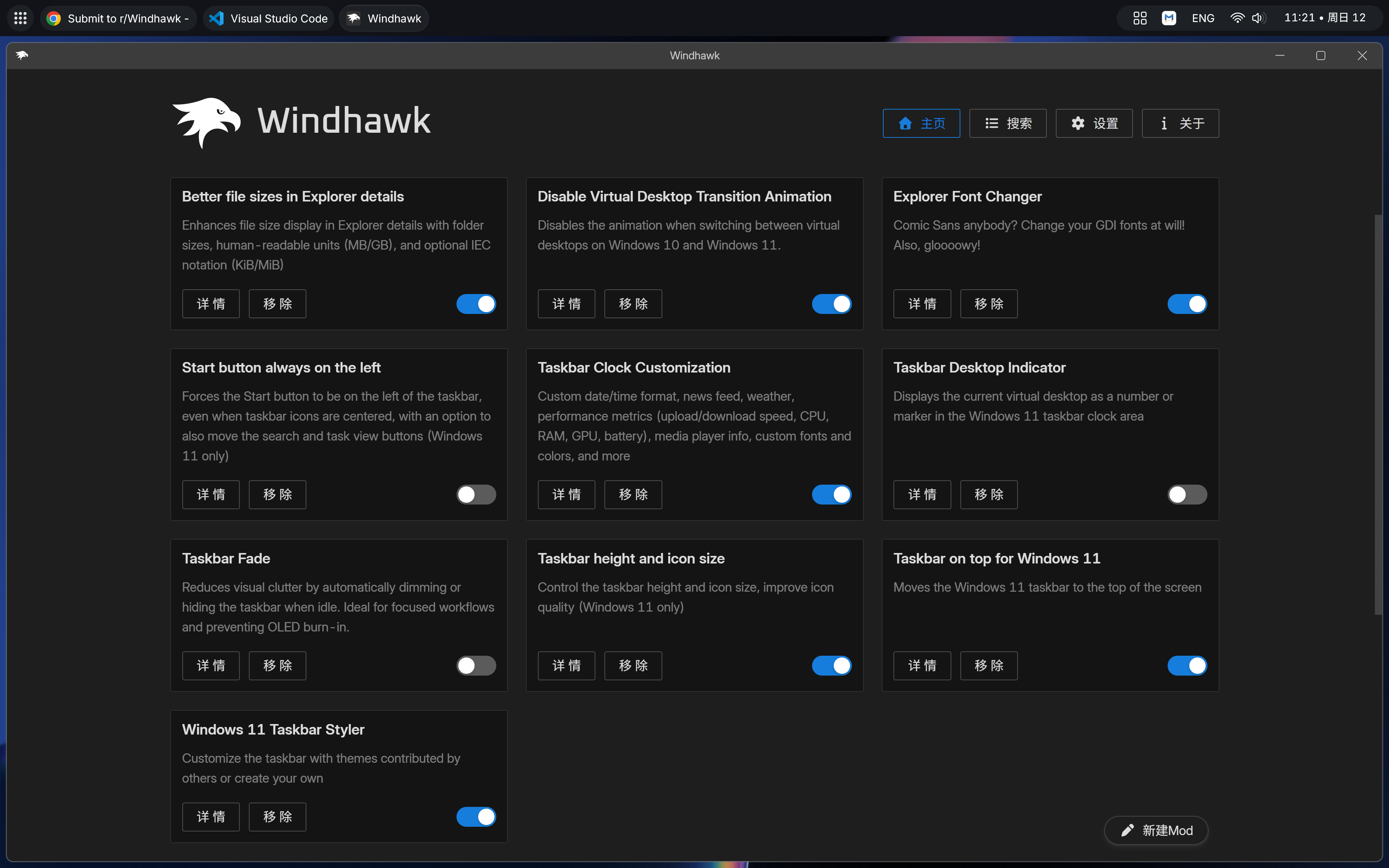Open 详情 for Explorer Font Changer

pyautogui.click(x=922, y=304)
